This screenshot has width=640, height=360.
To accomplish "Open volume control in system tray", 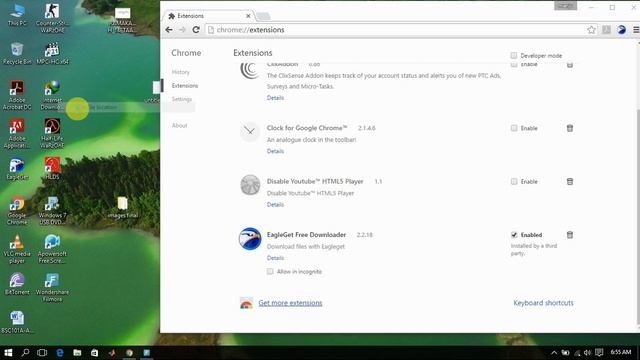I will [x=587, y=353].
